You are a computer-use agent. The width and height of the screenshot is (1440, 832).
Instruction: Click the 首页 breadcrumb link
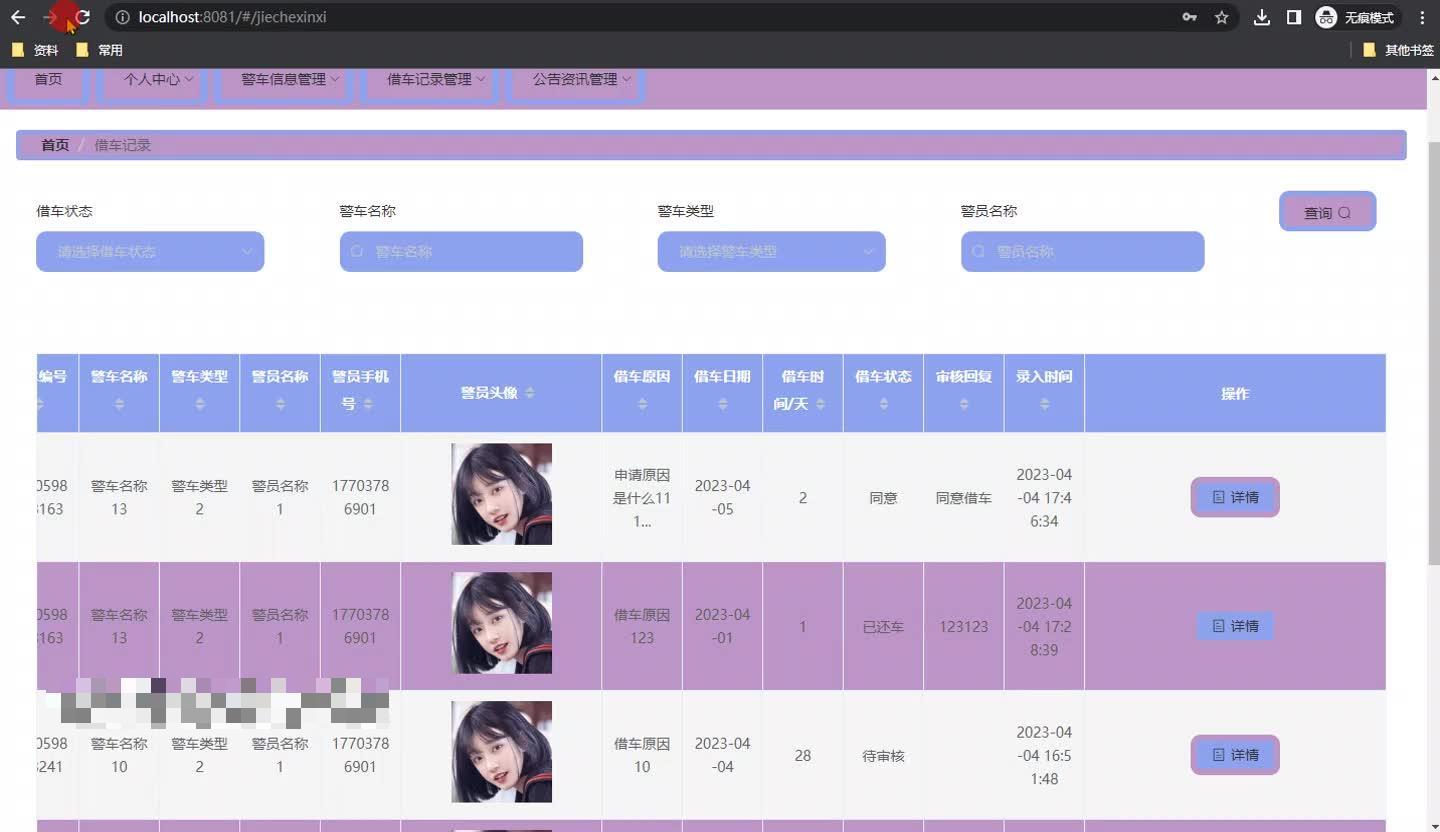tap(54, 145)
